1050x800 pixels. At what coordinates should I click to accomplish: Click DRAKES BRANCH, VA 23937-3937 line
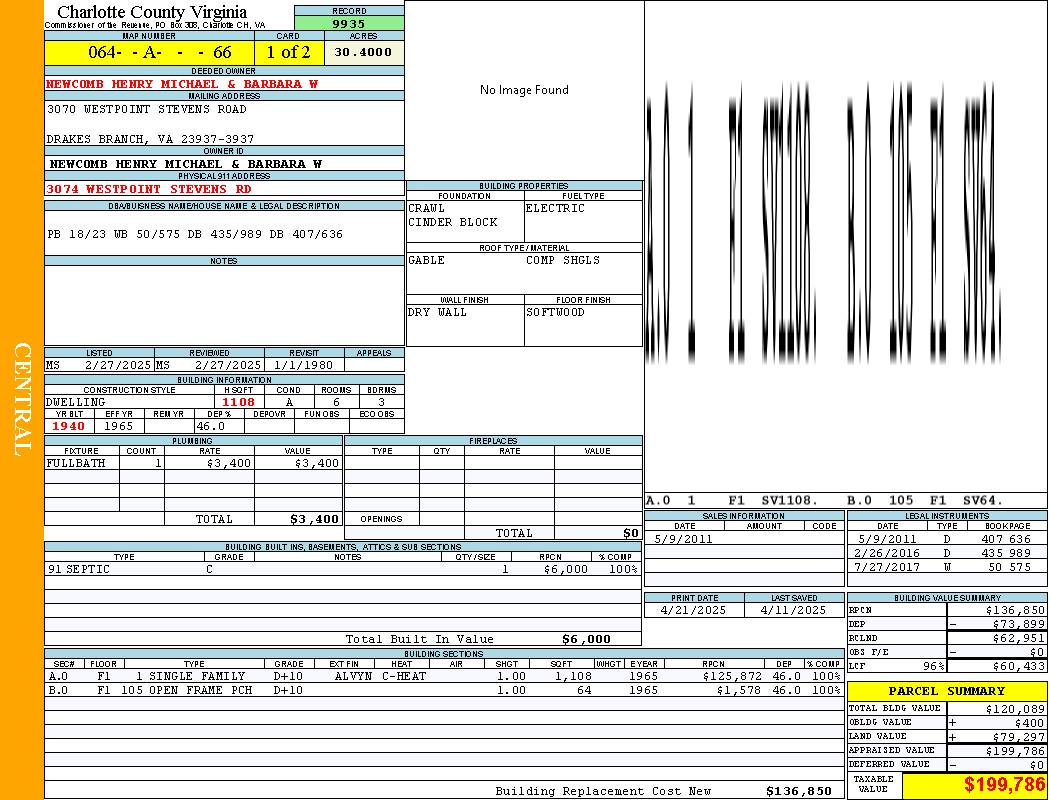[x=150, y=139]
